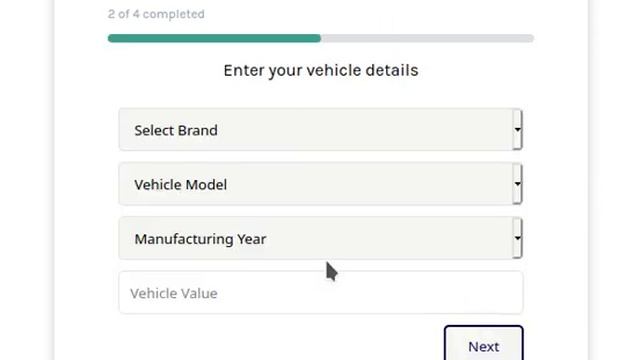Click the Manufacturing Year dropdown arrow
The image size is (640, 360).
click(x=518, y=238)
